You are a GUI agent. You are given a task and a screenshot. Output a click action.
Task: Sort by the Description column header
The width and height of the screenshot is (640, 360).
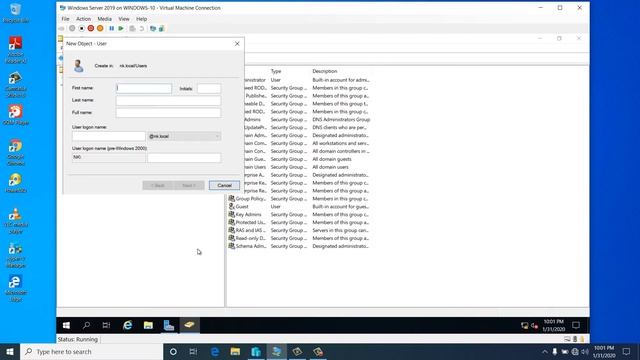pos(325,71)
